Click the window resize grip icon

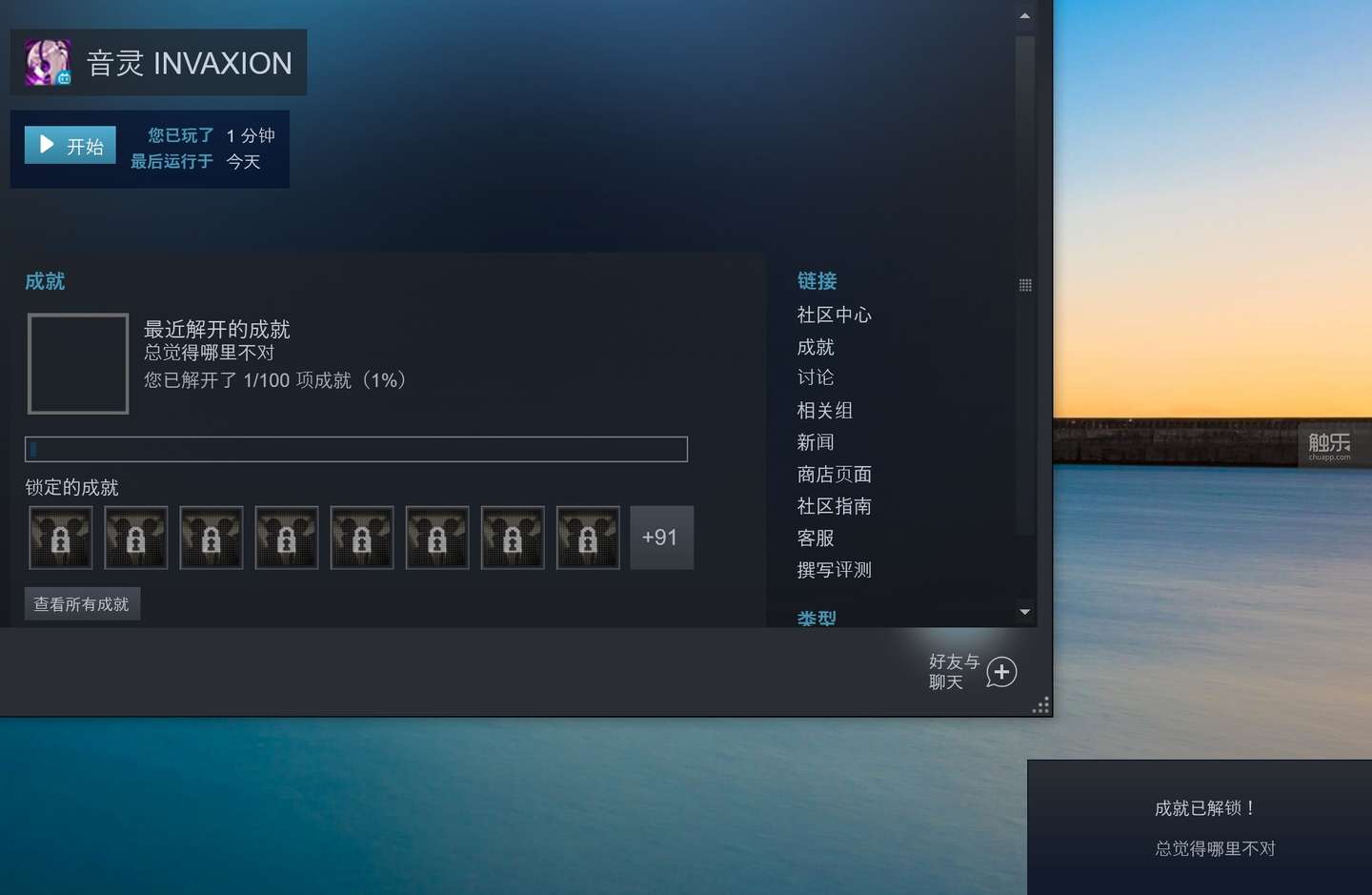(1041, 705)
